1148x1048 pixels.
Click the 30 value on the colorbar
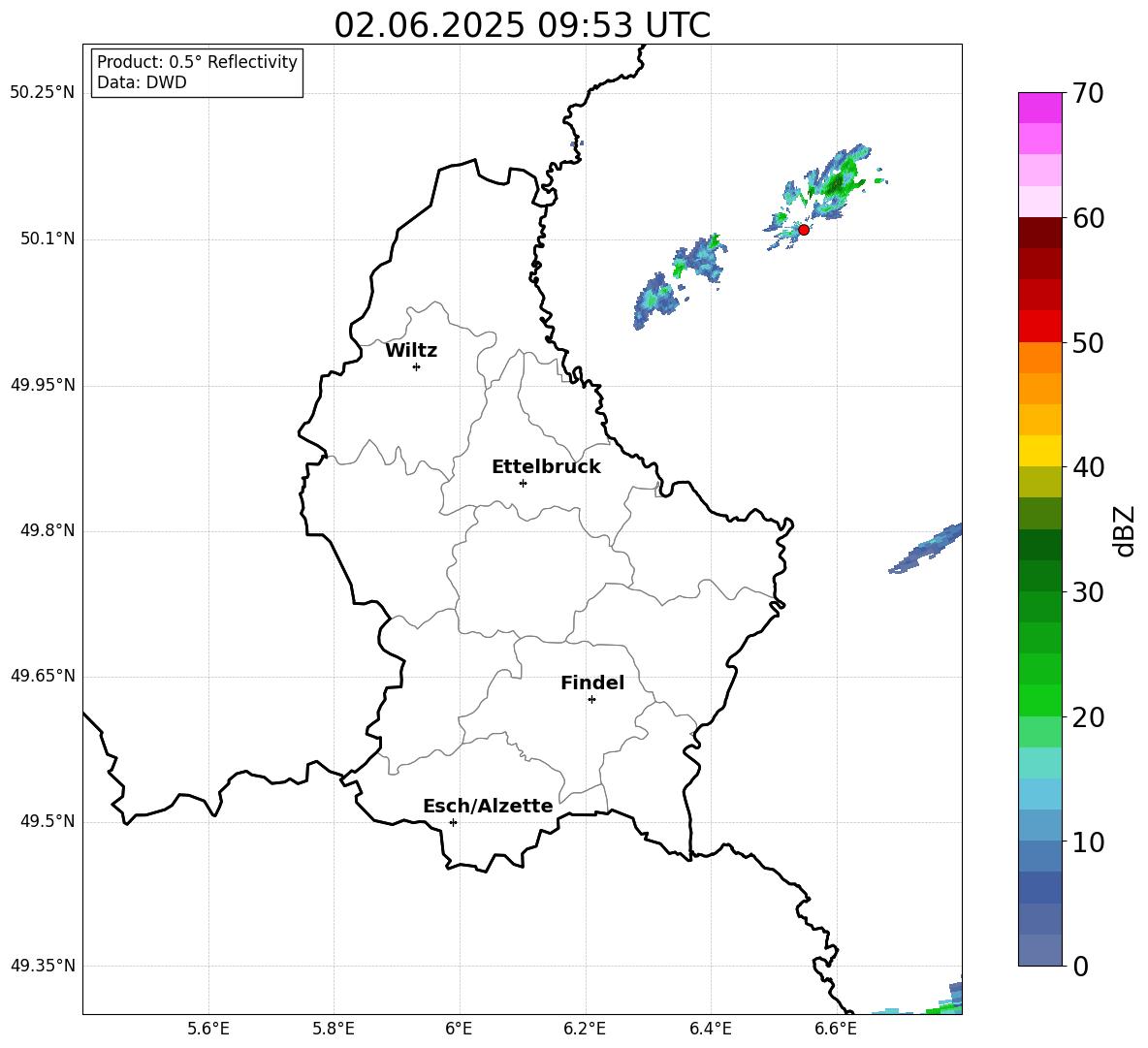1088,592
